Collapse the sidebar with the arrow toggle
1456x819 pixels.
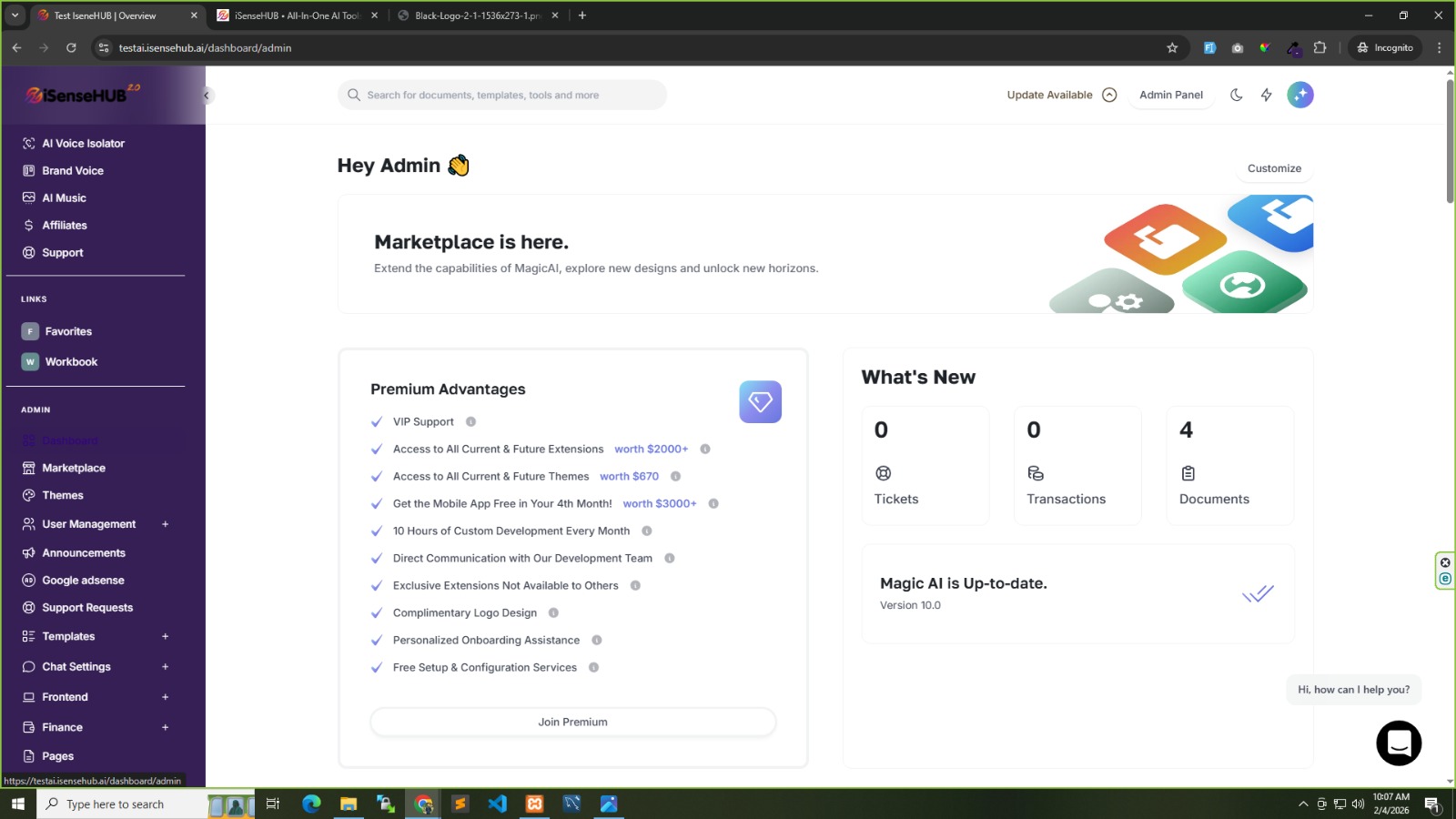click(207, 96)
